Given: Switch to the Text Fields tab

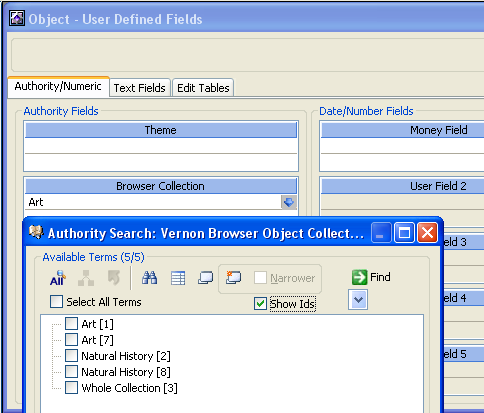Looking at the screenshot, I should (x=140, y=88).
